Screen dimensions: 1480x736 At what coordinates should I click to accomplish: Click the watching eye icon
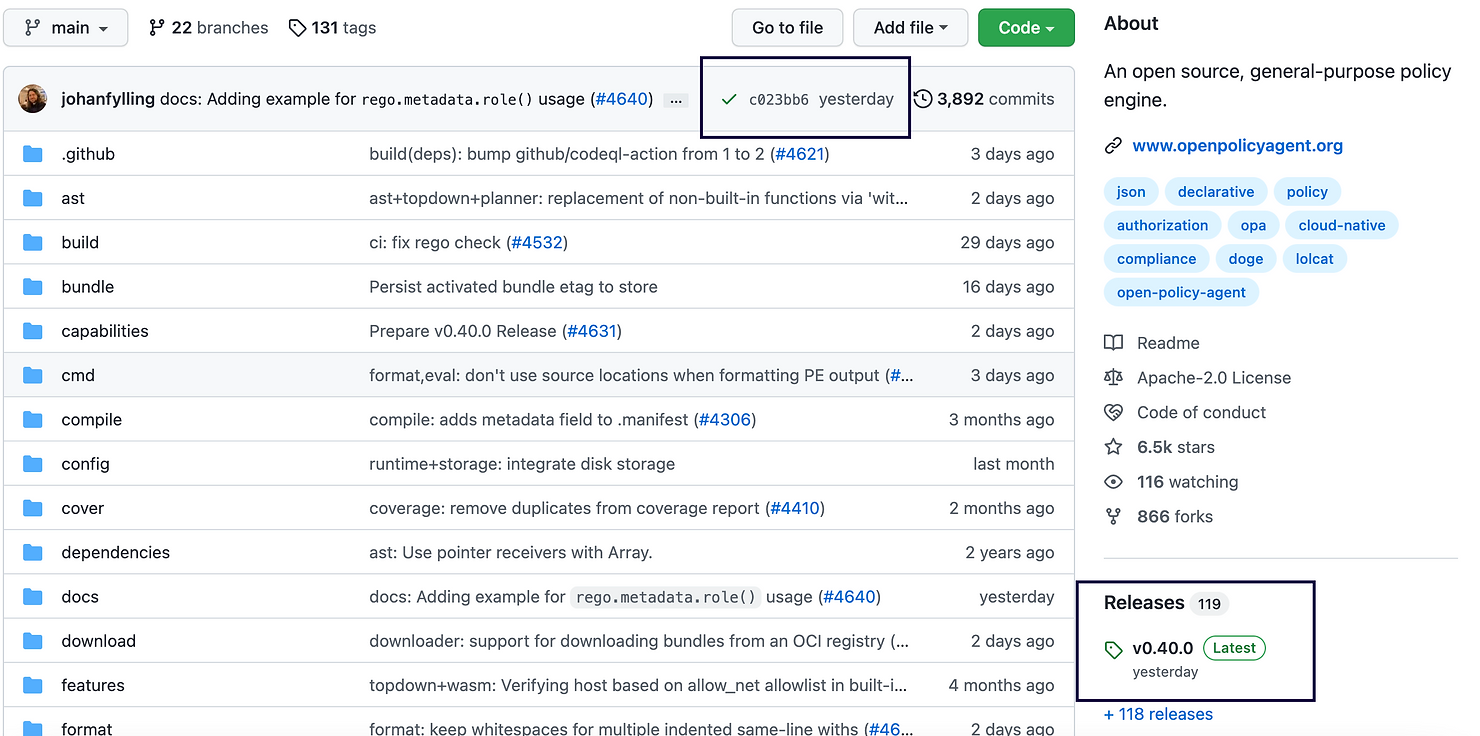click(x=1113, y=482)
